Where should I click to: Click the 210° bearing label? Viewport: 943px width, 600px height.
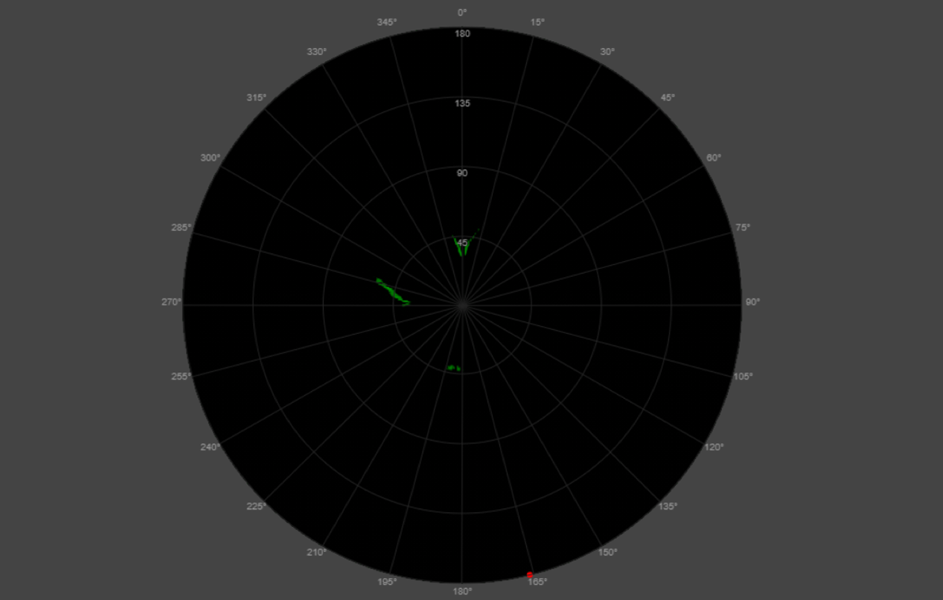317,552
